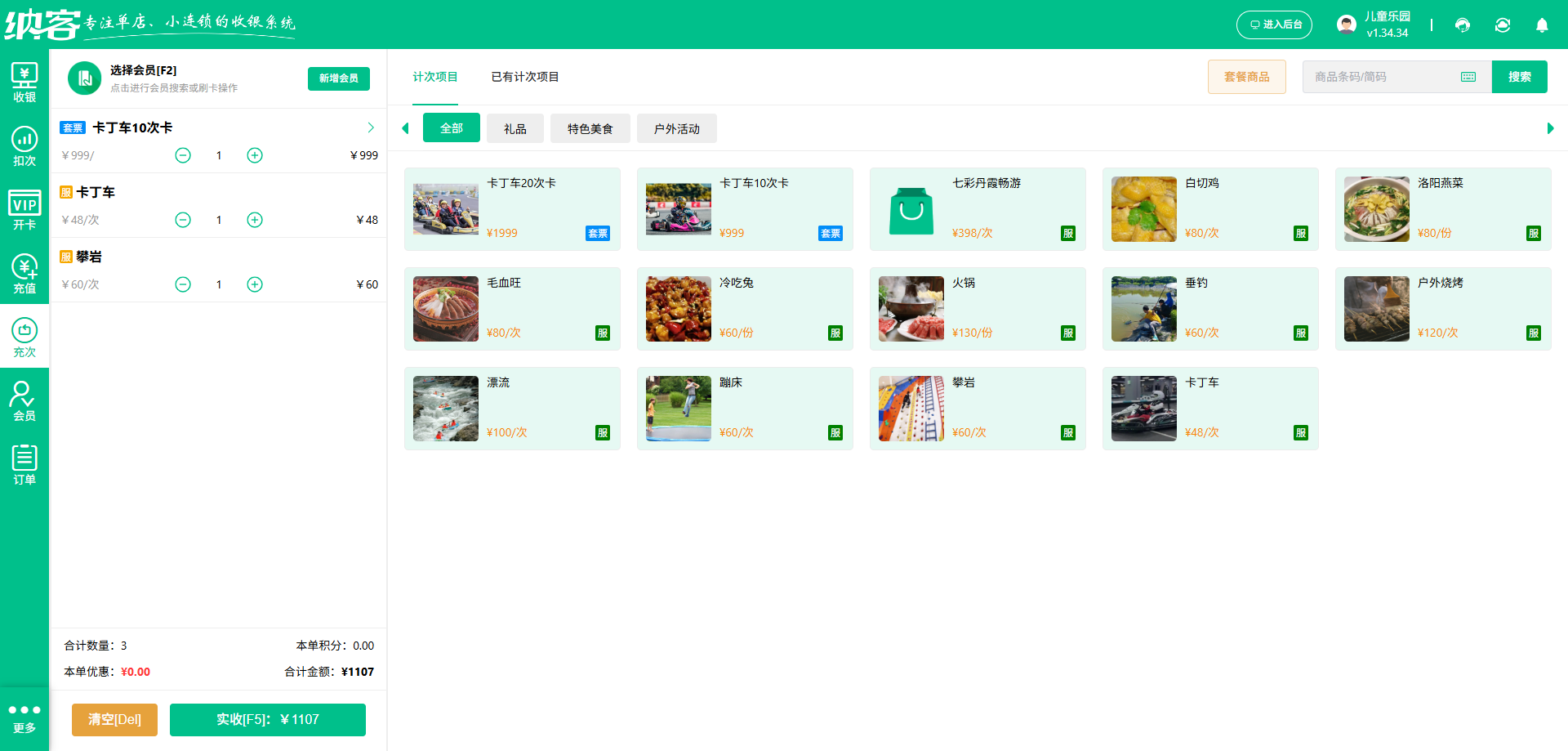Viewport: 1568px width, 751px height.
Task: Open the VIP 开卡 card icon
Action: (24, 210)
